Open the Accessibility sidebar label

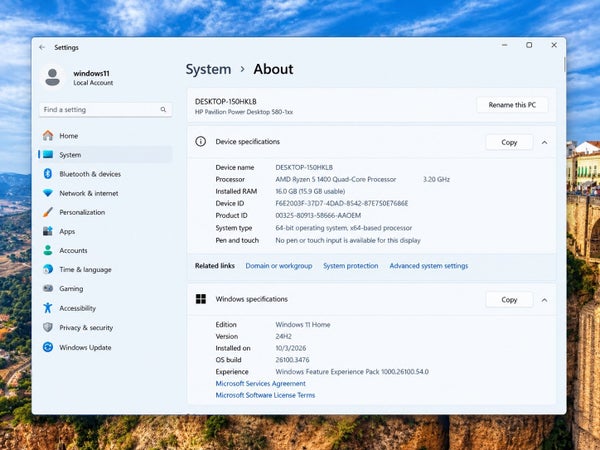coord(77,308)
